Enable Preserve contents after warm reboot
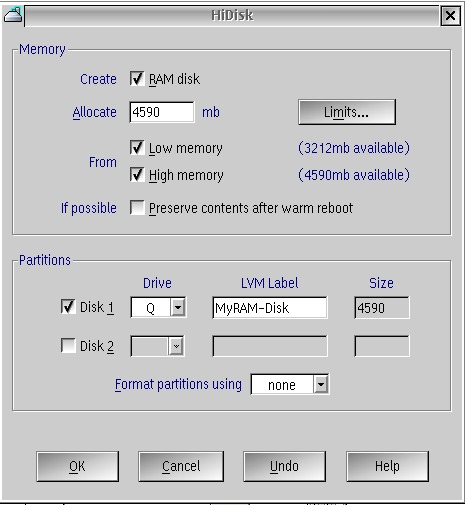This screenshot has height=505, width=465. coord(137,208)
